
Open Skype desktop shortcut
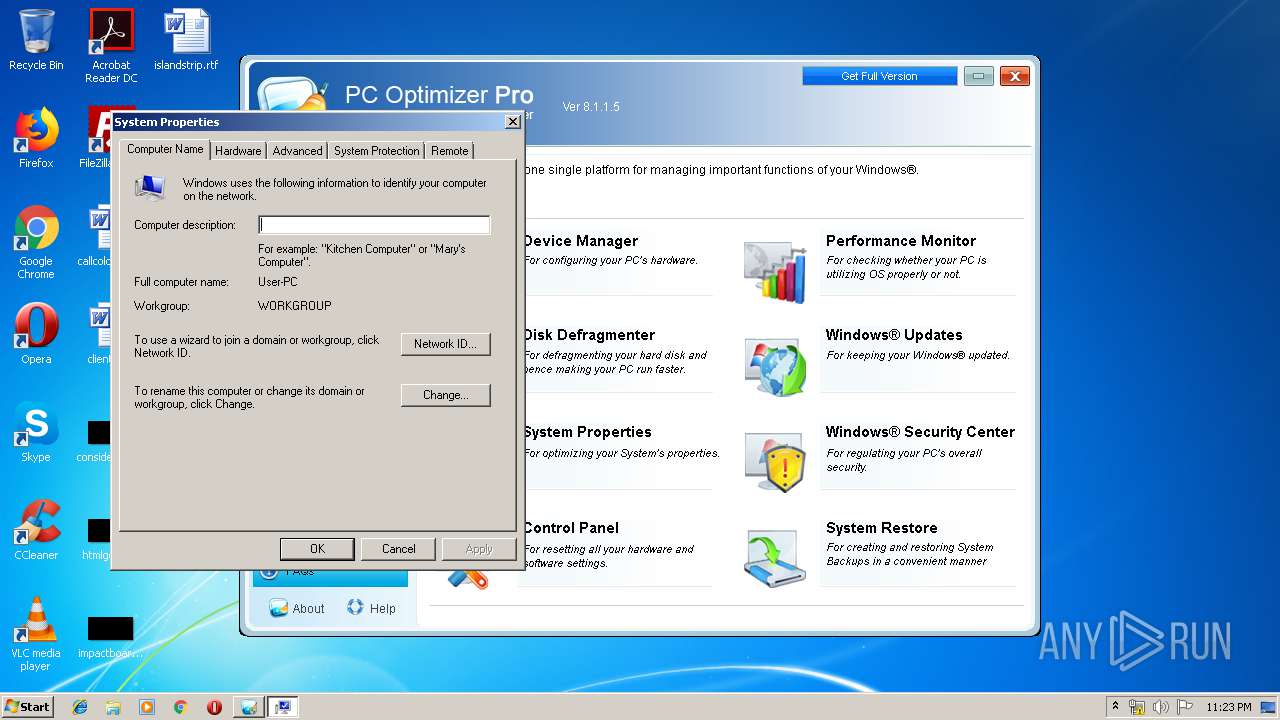[36, 432]
